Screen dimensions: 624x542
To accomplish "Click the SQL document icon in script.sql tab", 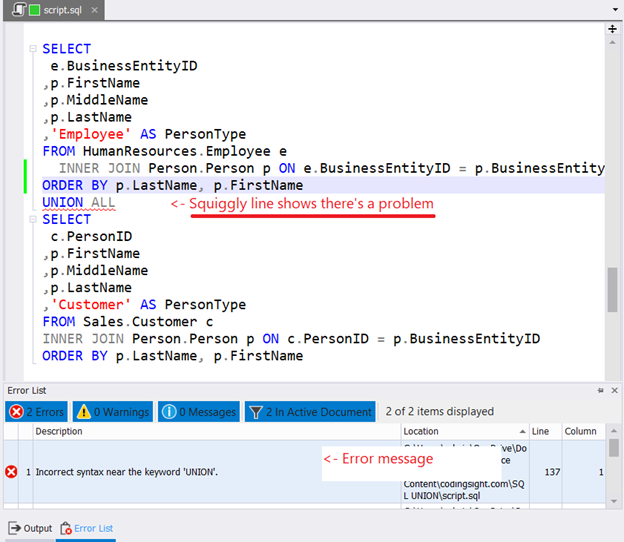I will point(19,10).
